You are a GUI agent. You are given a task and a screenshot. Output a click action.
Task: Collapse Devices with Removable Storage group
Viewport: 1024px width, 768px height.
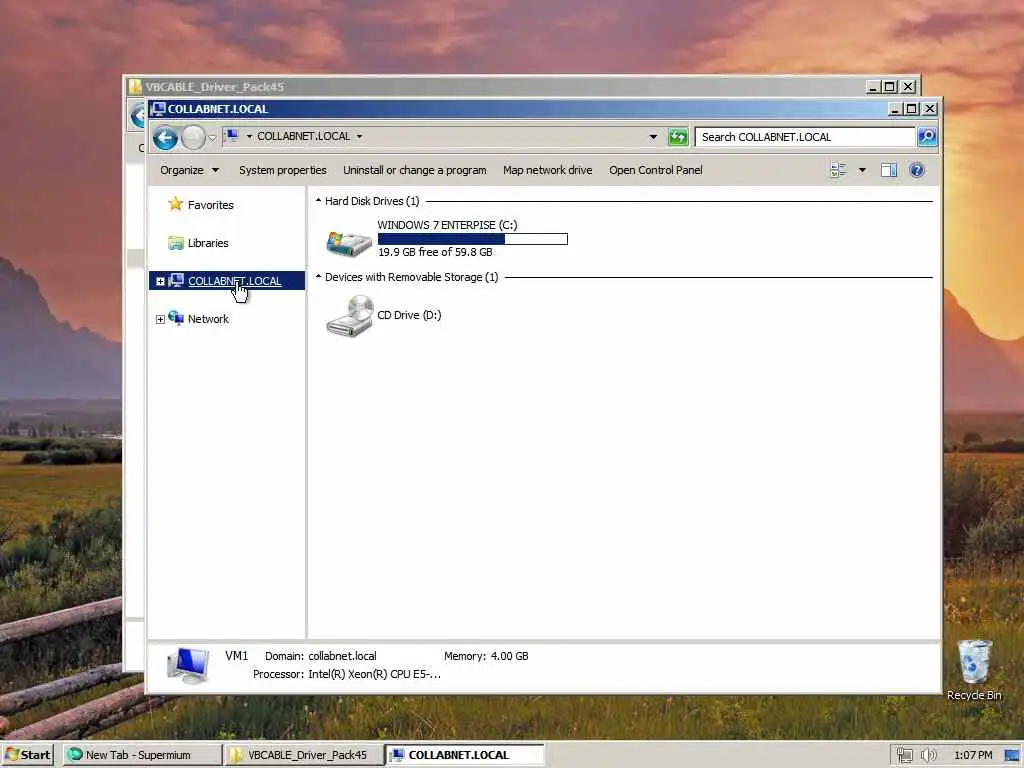tap(318, 276)
